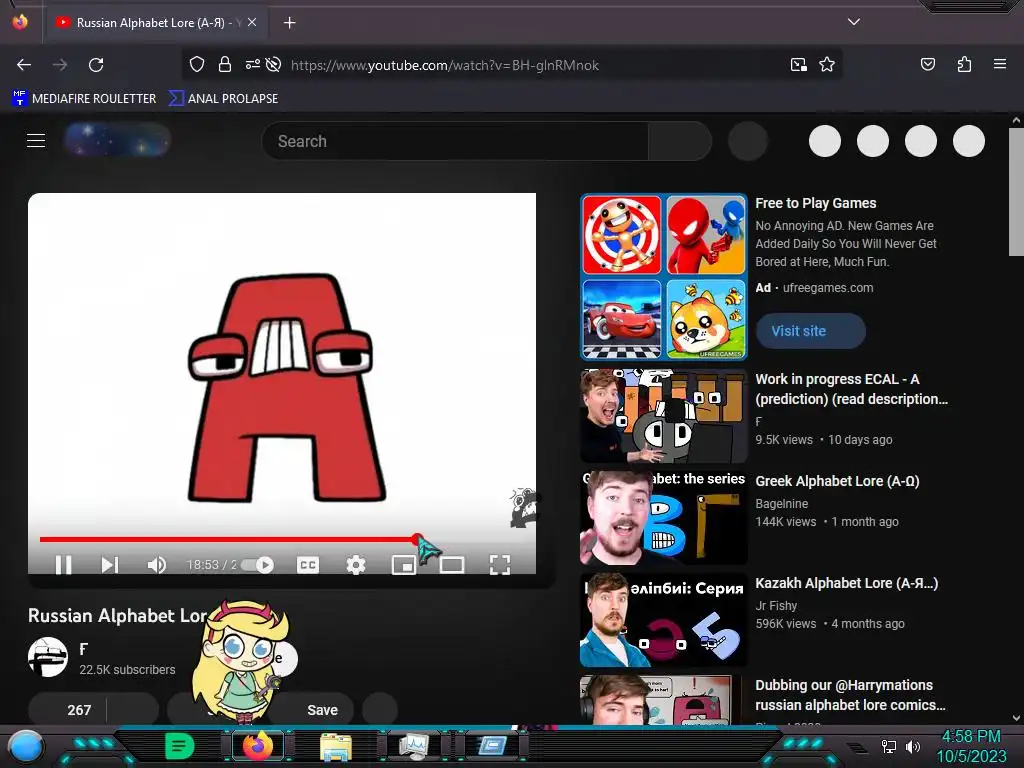Open picture-in-picture icon in address bar
1024x768 pixels.
799,64
